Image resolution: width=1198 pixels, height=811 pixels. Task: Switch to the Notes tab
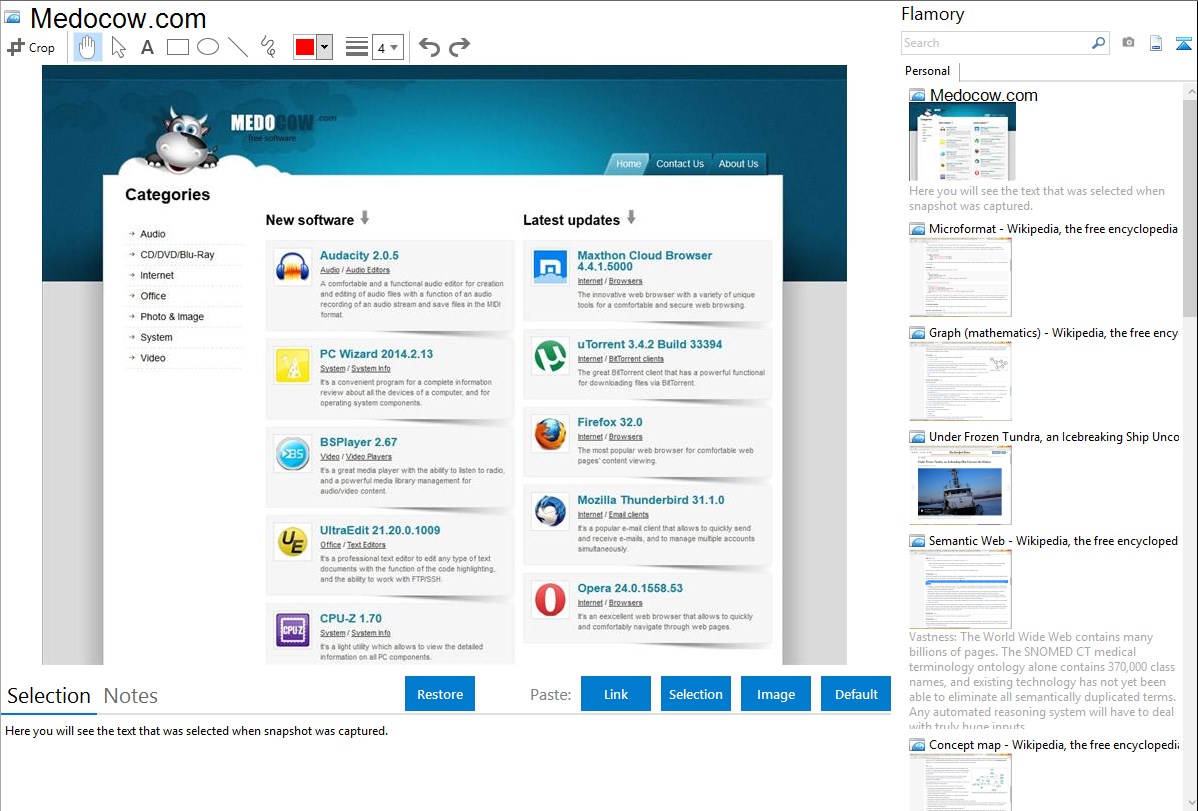(x=131, y=696)
